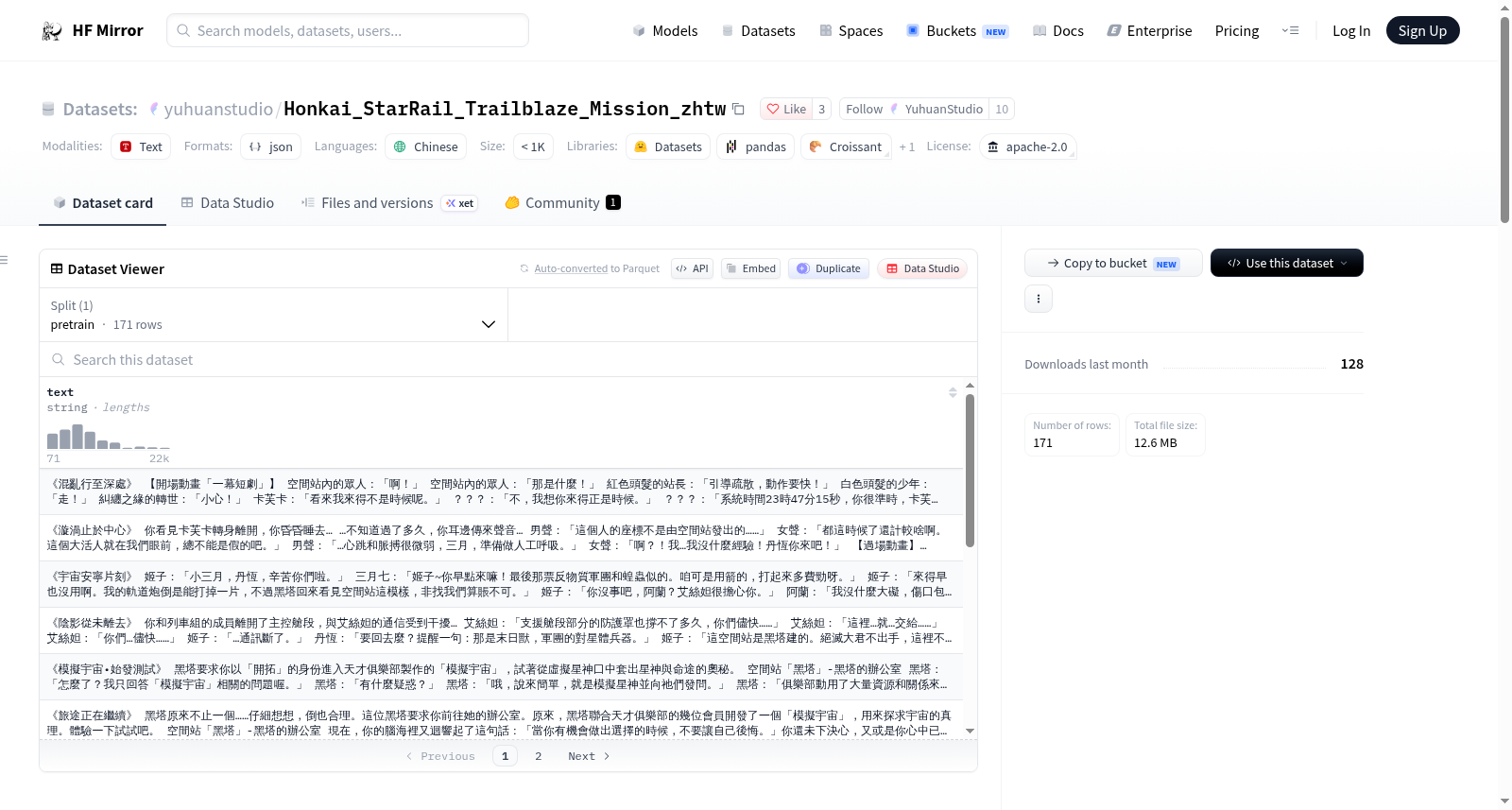Click the API button in Dataset Viewer

click(x=692, y=268)
